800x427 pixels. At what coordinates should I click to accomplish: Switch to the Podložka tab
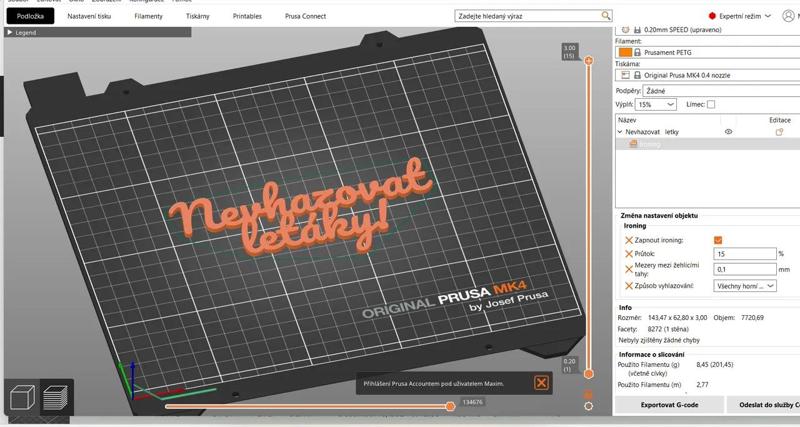[x=30, y=16]
